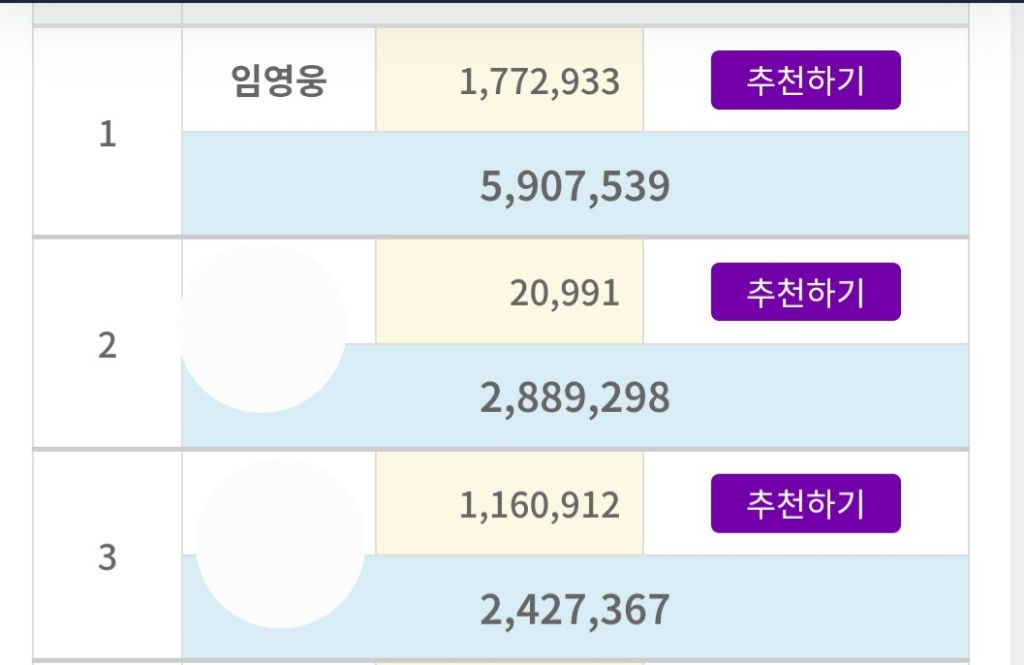Click cumulative total 2,427,367
Viewport: 1024px width, 665px height.
(x=575, y=609)
